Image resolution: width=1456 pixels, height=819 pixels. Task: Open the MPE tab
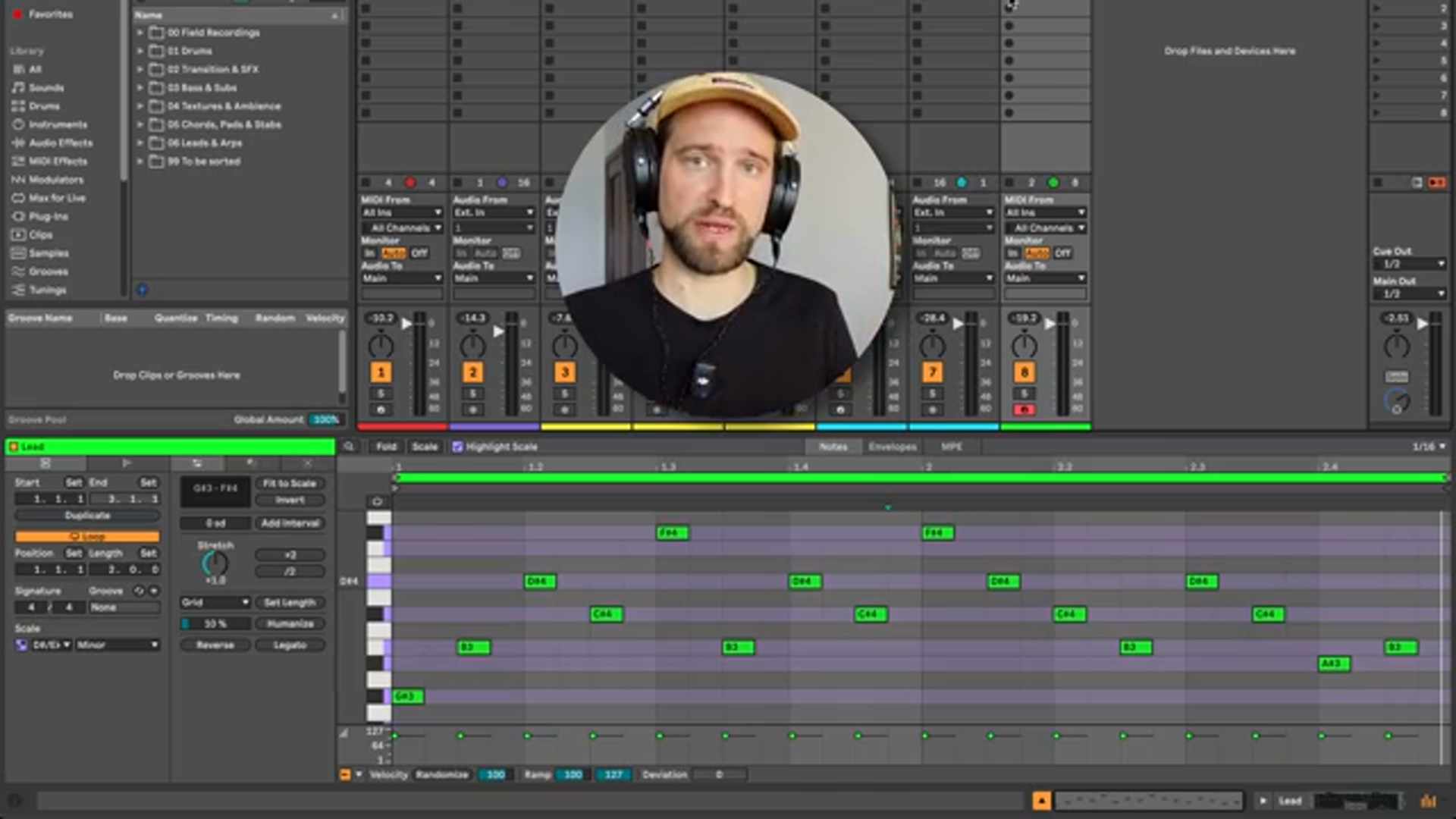(x=951, y=447)
